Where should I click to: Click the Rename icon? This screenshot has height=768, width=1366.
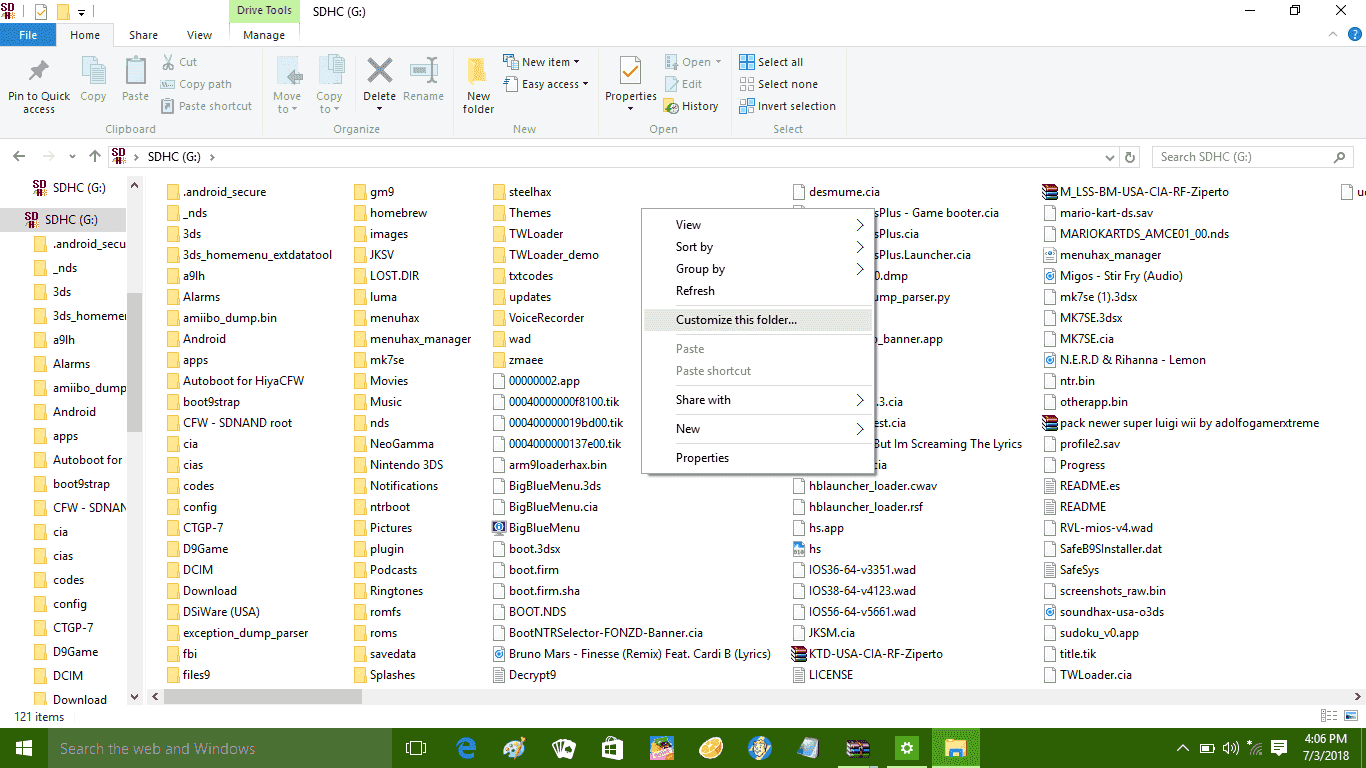(423, 71)
